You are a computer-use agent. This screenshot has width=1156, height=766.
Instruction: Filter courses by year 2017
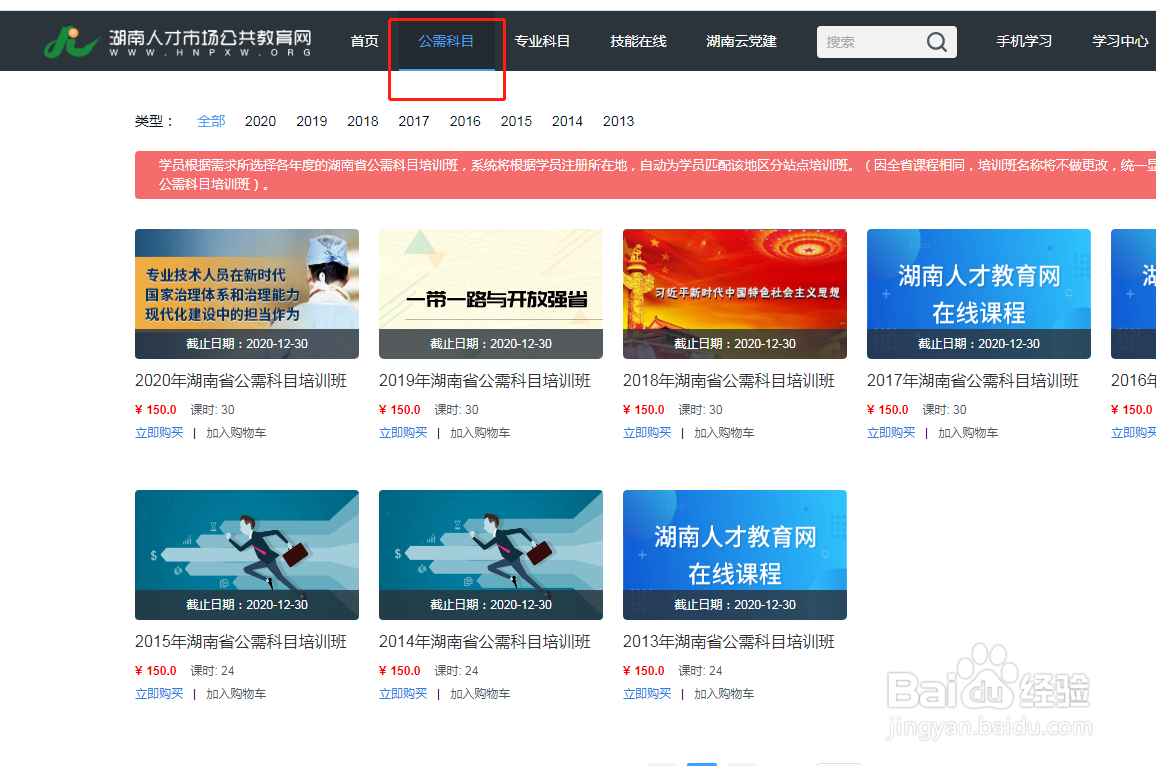(x=414, y=121)
